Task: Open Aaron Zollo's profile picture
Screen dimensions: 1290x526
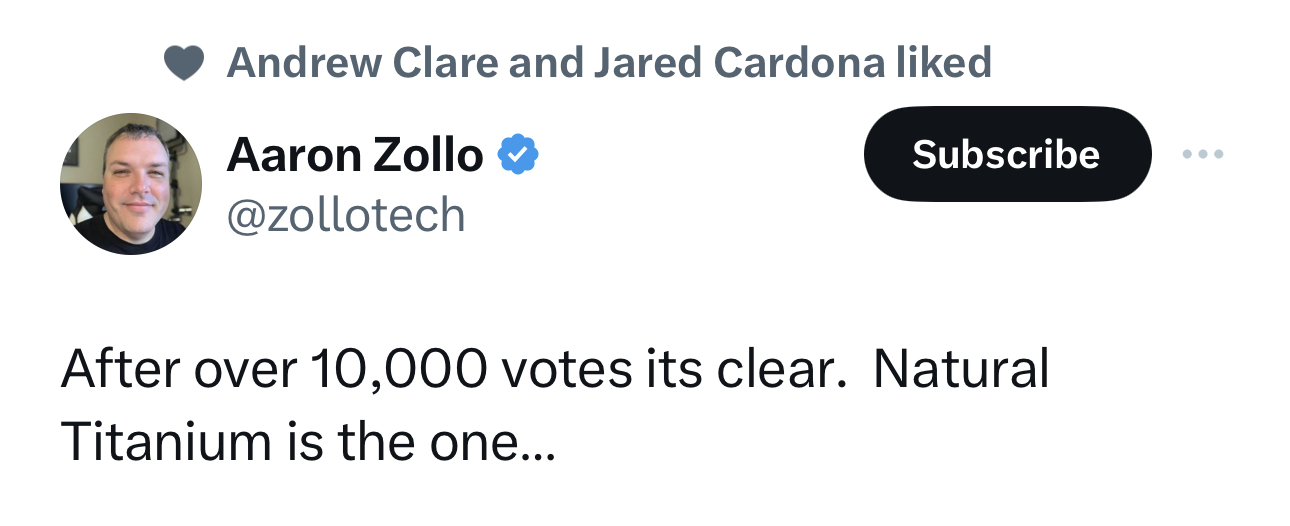Action: tap(130, 184)
